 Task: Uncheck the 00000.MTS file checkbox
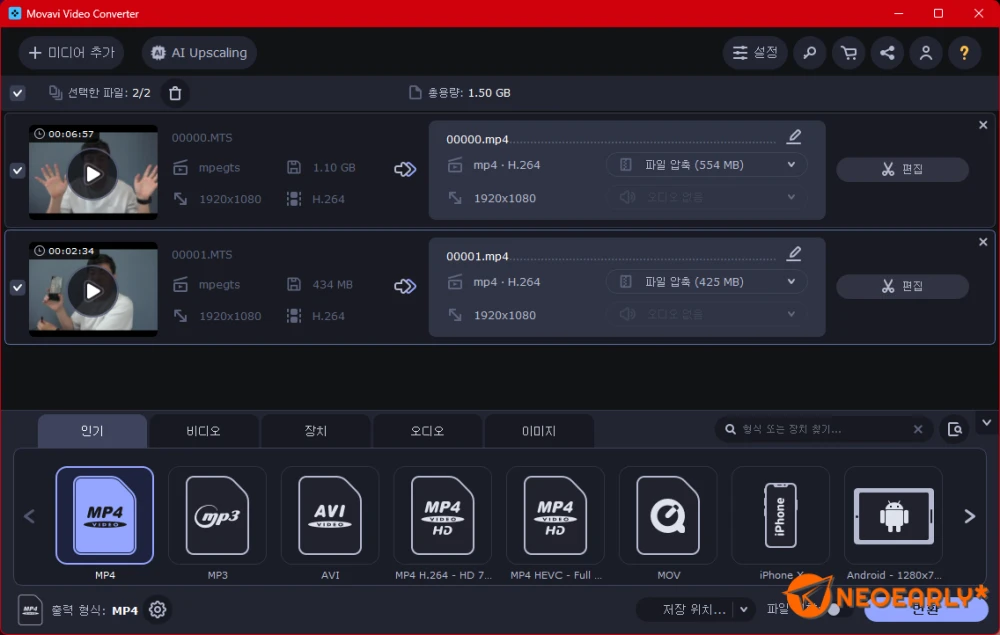[17, 170]
